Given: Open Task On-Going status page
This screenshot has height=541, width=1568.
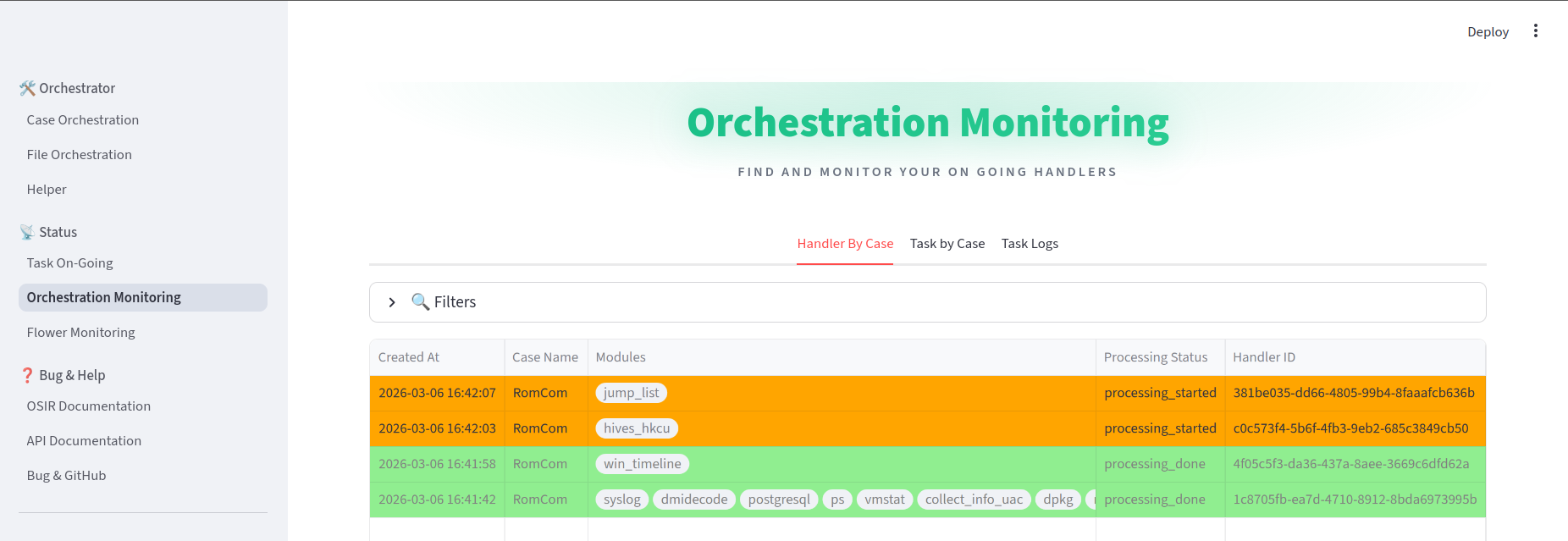Looking at the screenshot, I should pos(70,263).
